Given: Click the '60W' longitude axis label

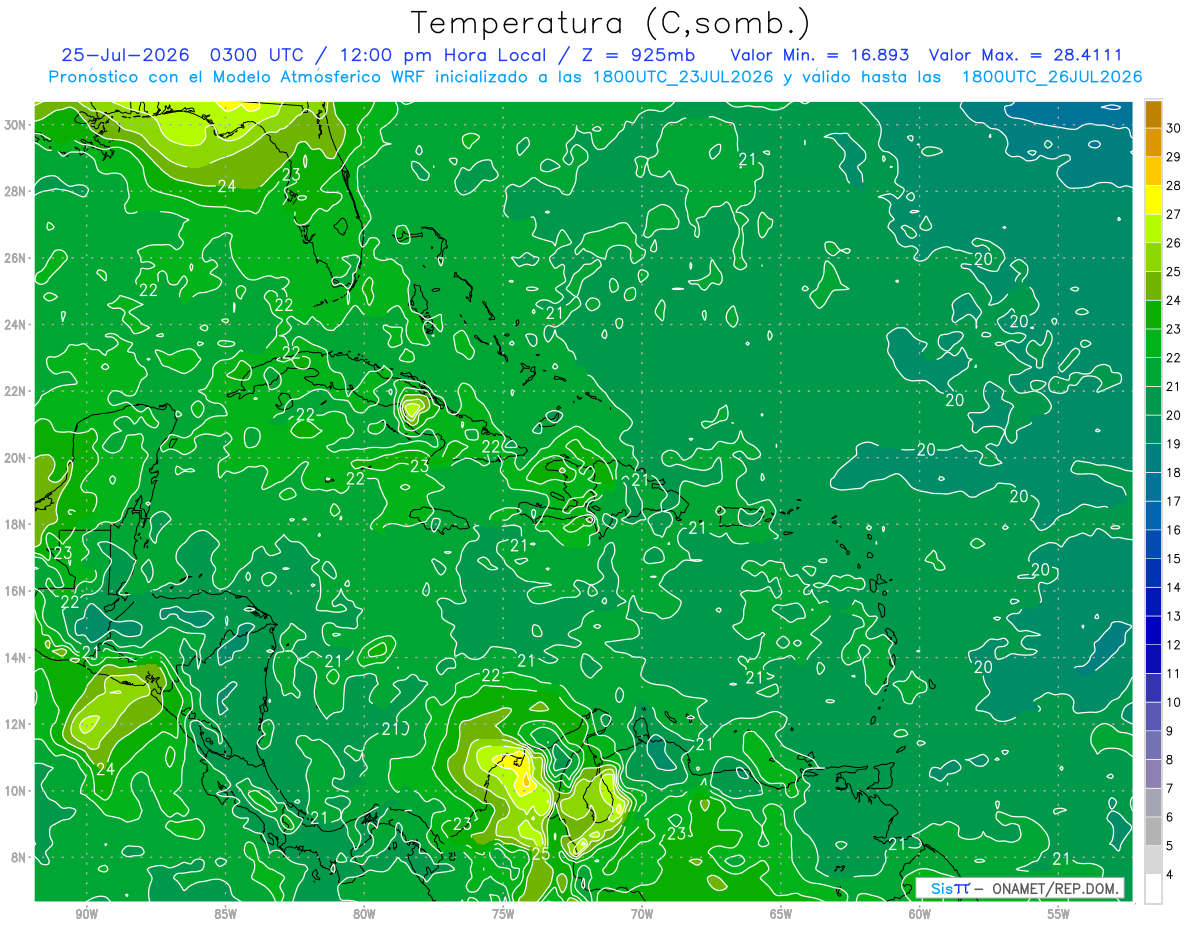Looking at the screenshot, I should (x=920, y=914).
